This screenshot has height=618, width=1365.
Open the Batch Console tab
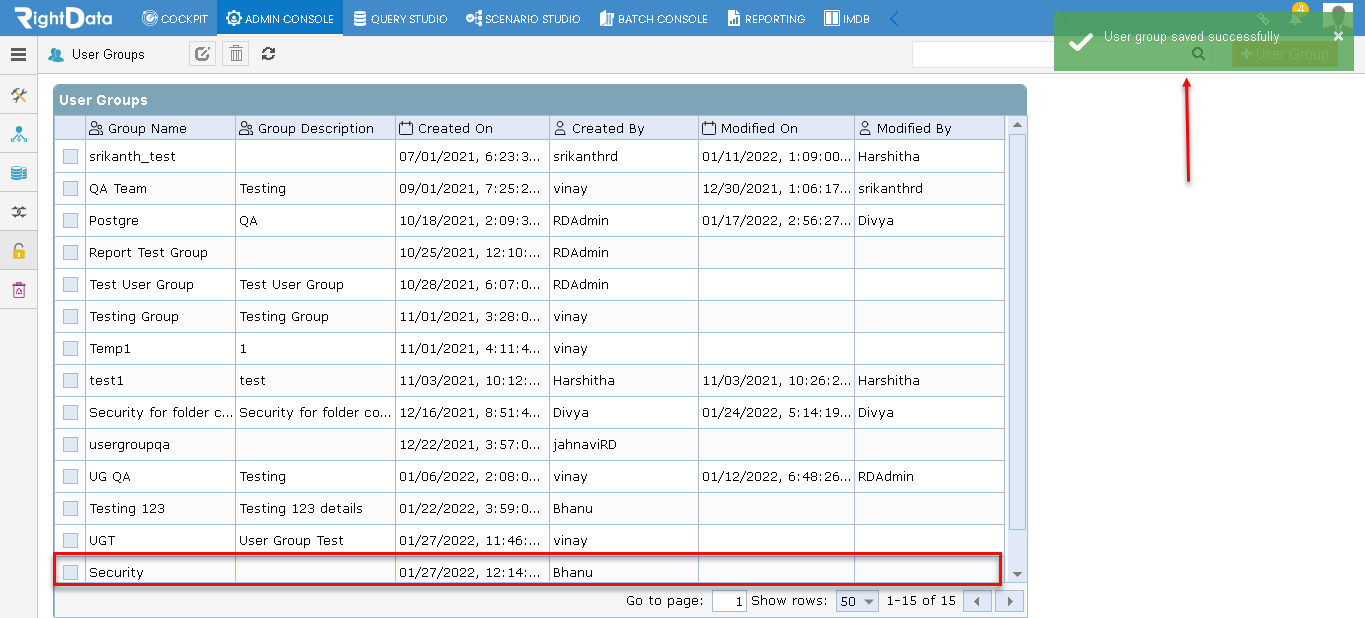click(653, 18)
